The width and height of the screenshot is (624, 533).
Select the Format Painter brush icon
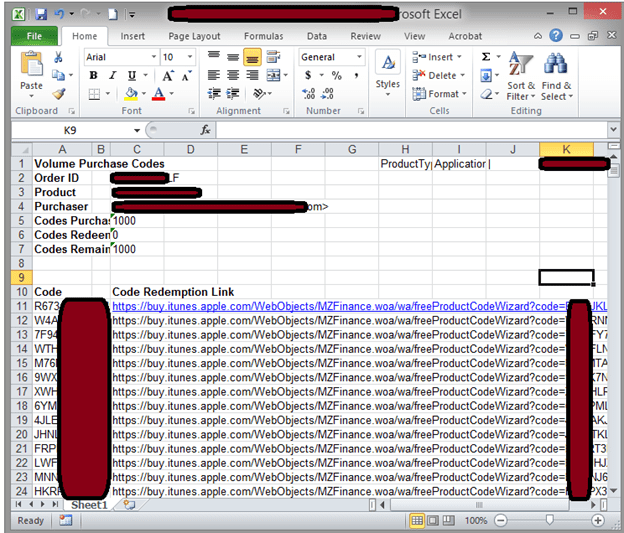pyautogui.click(x=59, y=94)
